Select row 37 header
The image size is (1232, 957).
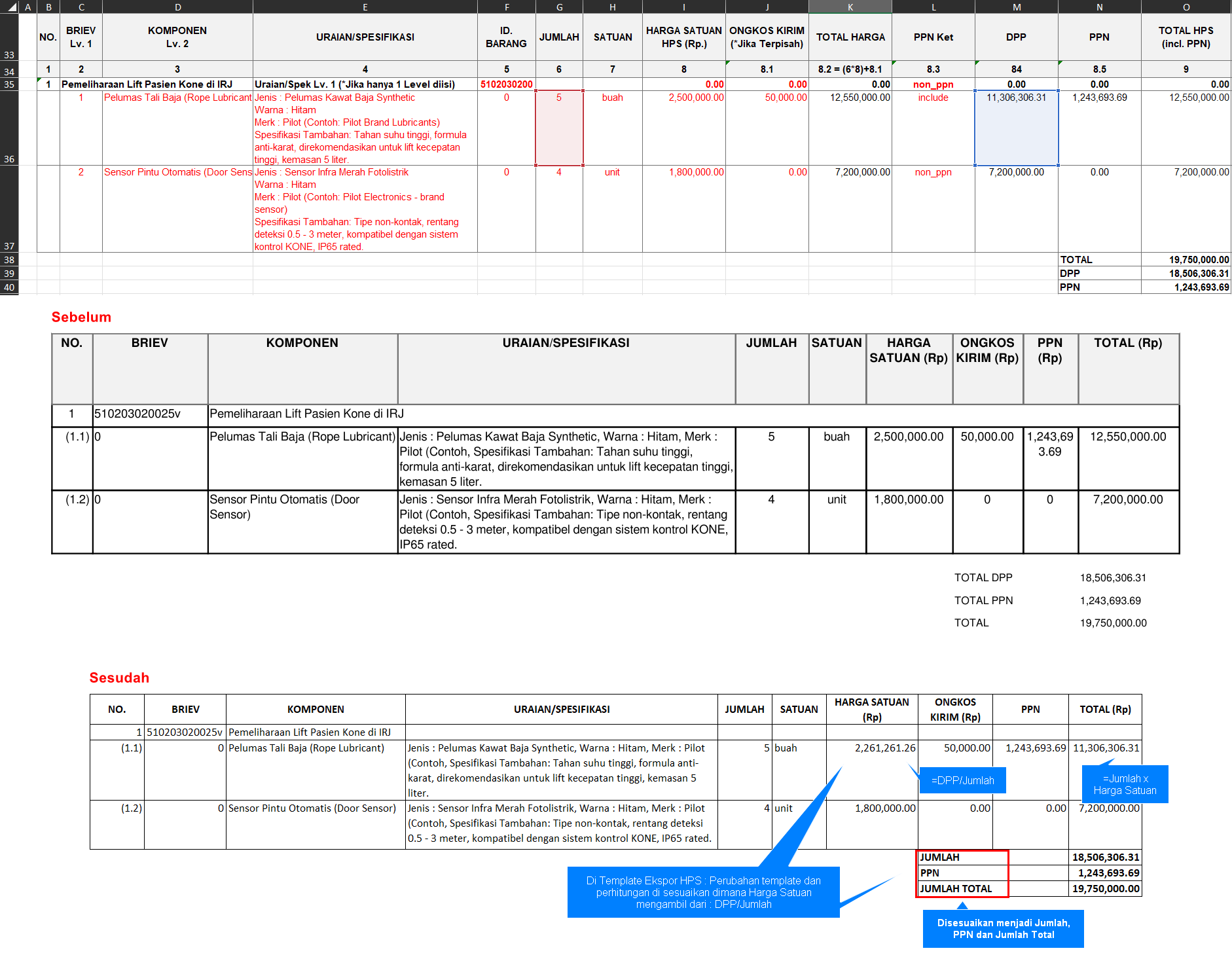click(x=9, y=209)
